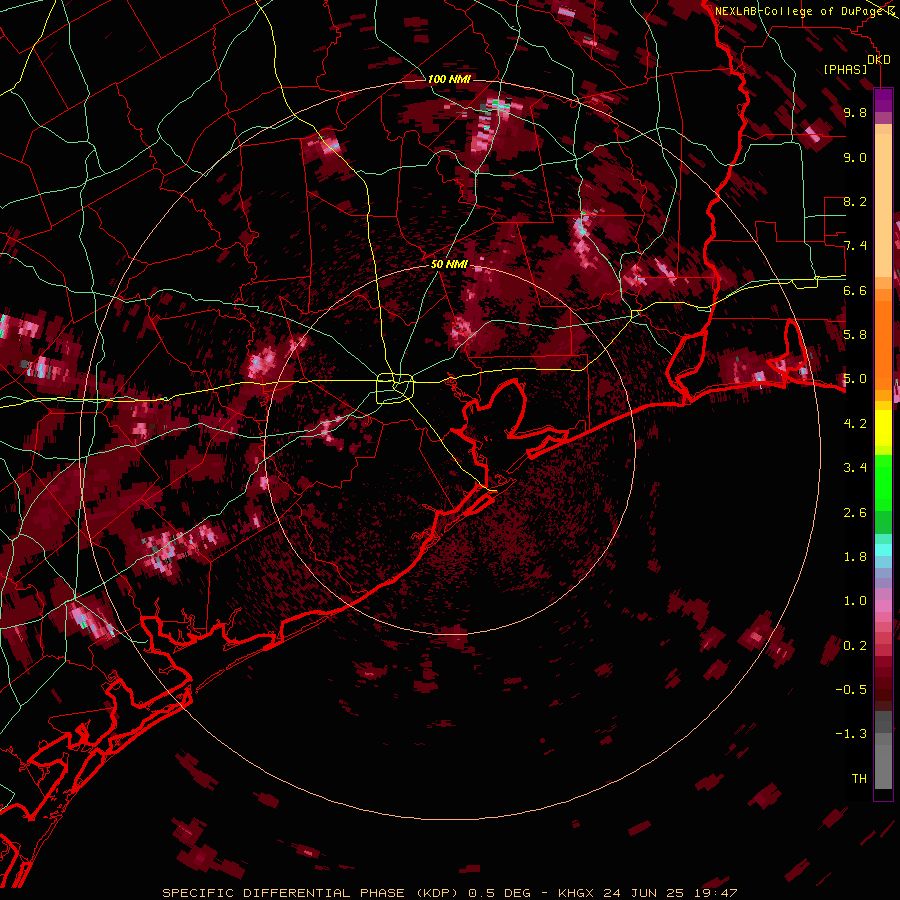Click the 100 NMI range ring label
Viewport: 900px width, 900px height.
[449, 79]
